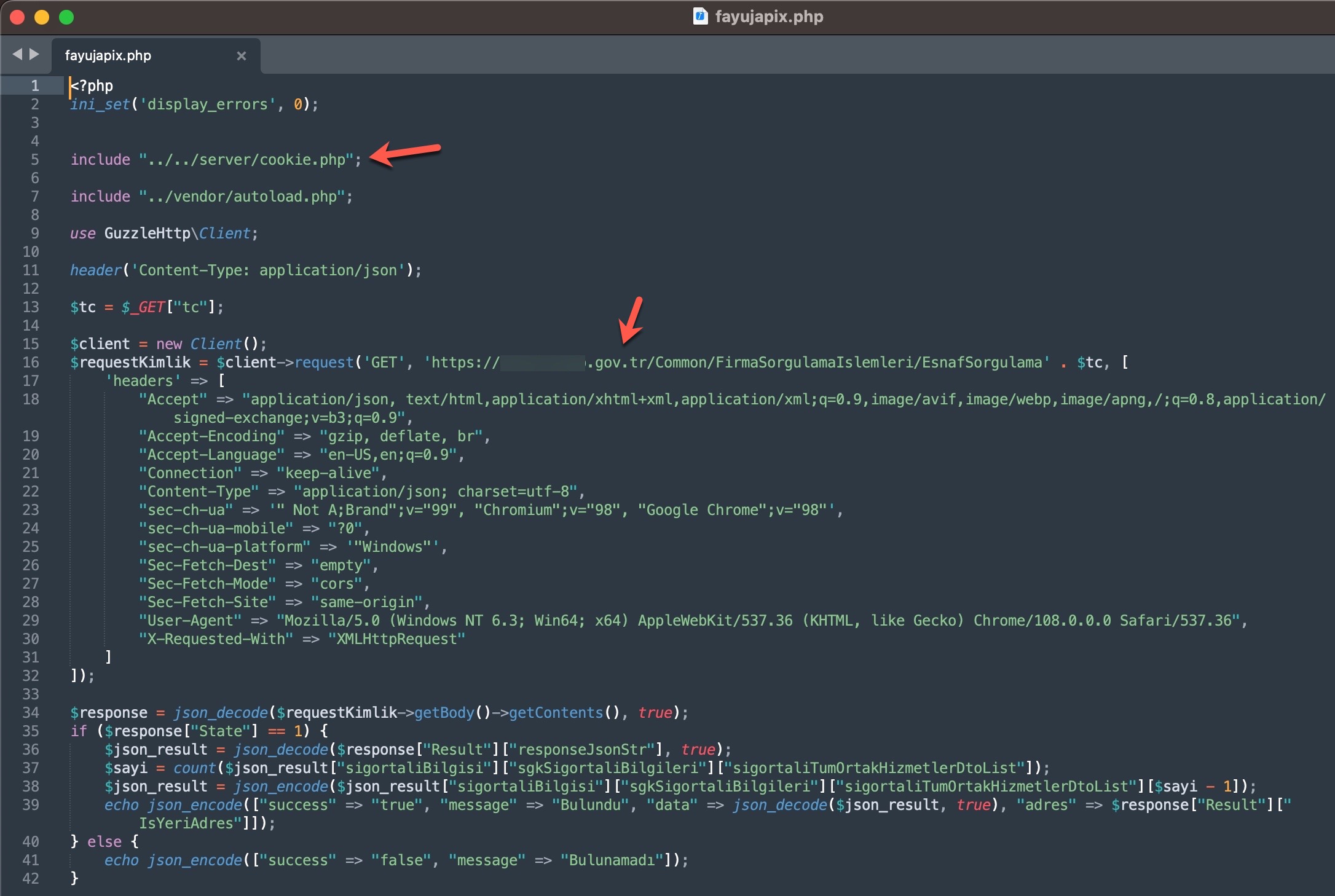The image size is (1335, 896).
Task: Click json_encode on line 38
Action: click(281, 786)
